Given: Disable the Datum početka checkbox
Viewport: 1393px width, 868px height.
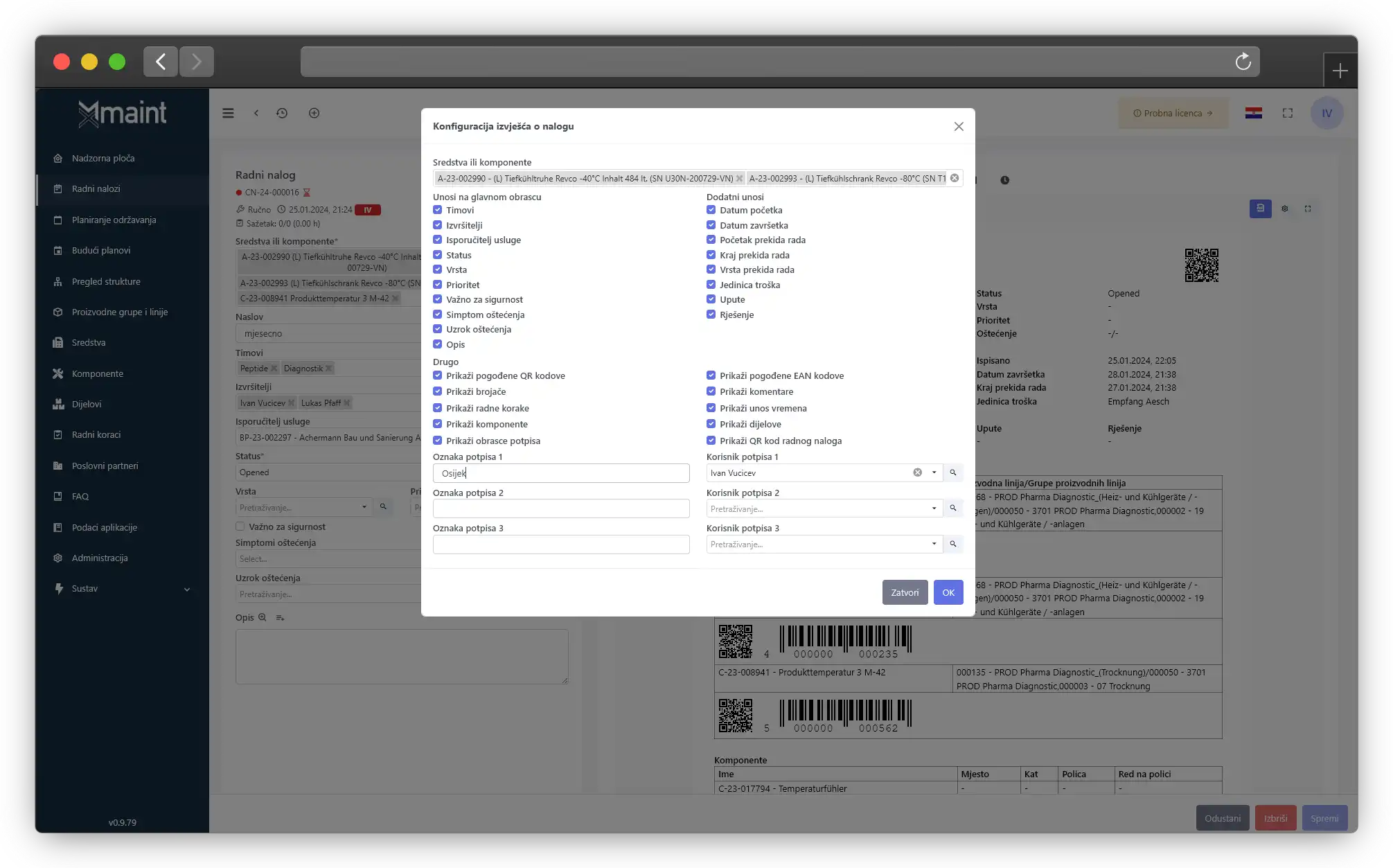Looking at the screenshot, I should (x=711, y=210).
